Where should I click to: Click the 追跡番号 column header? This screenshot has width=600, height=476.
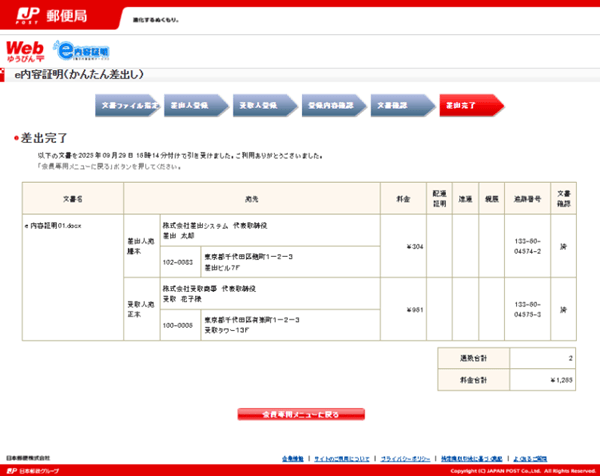coord(527,199)
